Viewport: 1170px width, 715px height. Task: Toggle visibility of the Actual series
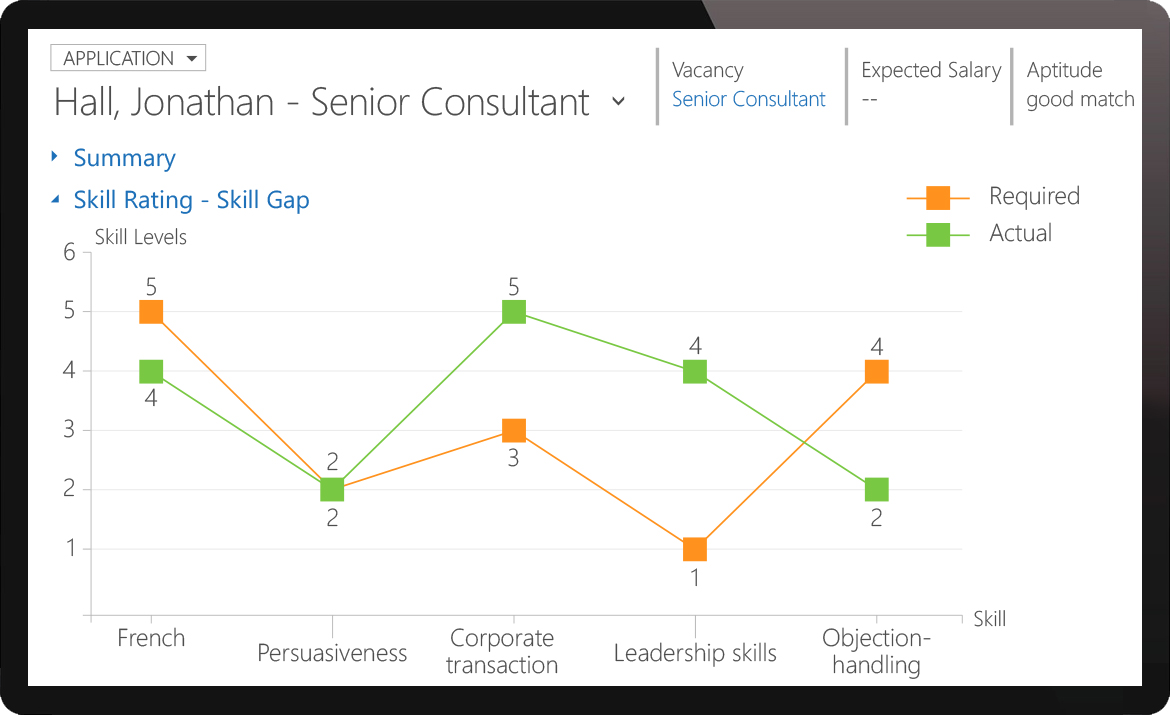(x=1019, y=233)
